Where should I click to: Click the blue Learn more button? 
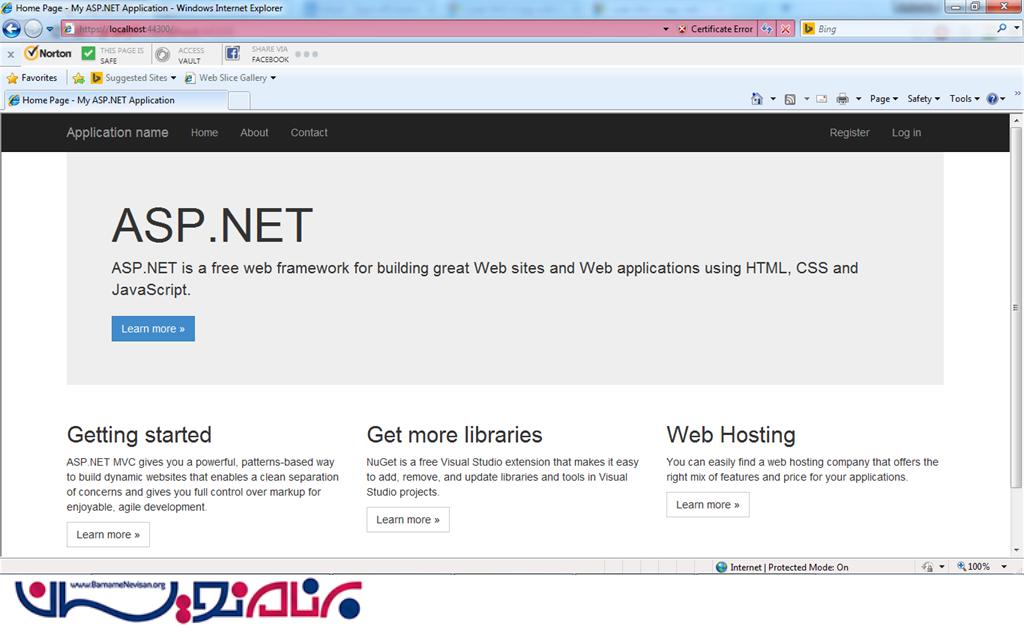pyautogui.click(x=153, y=329)
